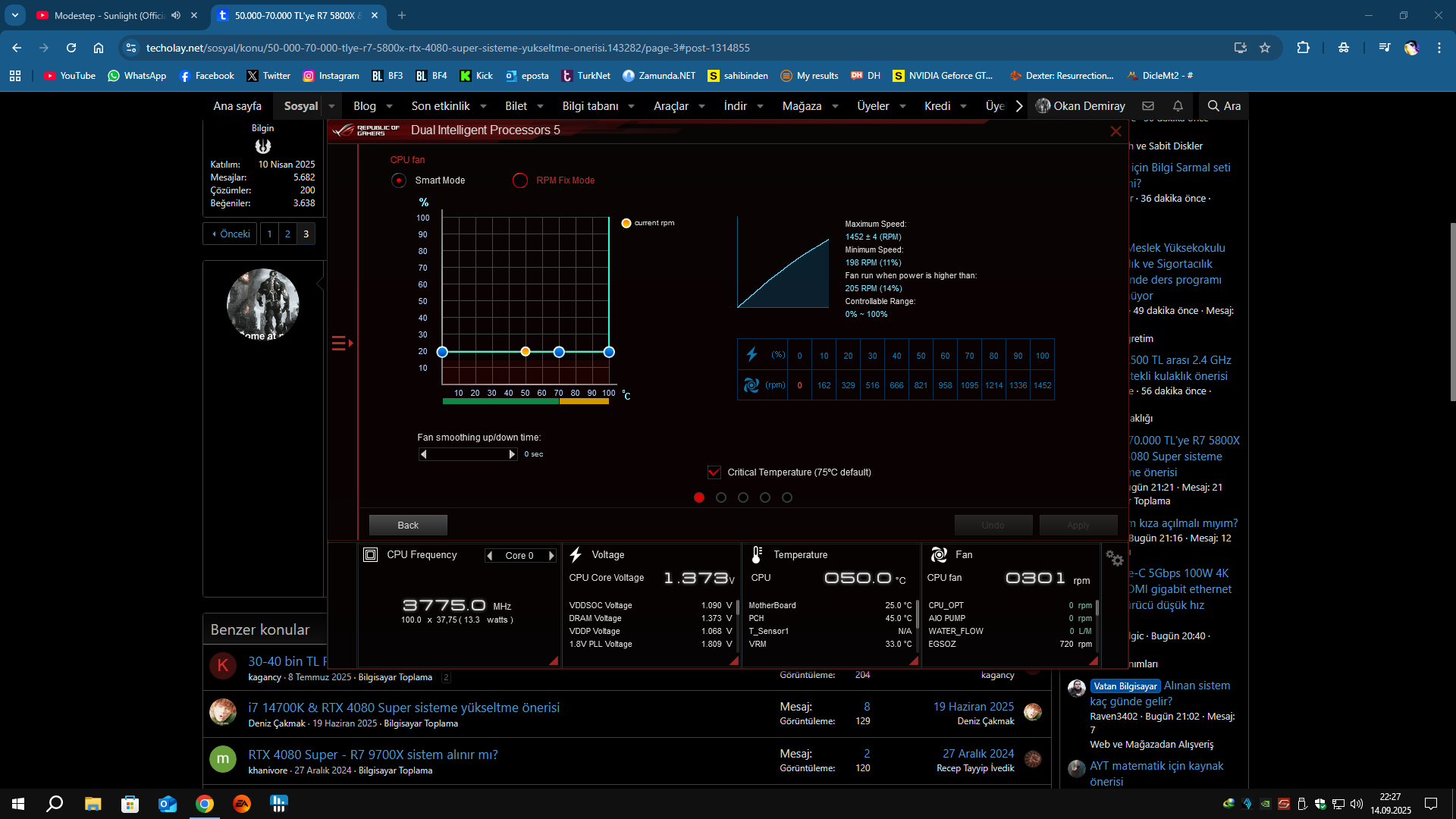Click the leftmost blue fan curve point
This screenshot has height=819, width=1456.
point(442,352)
